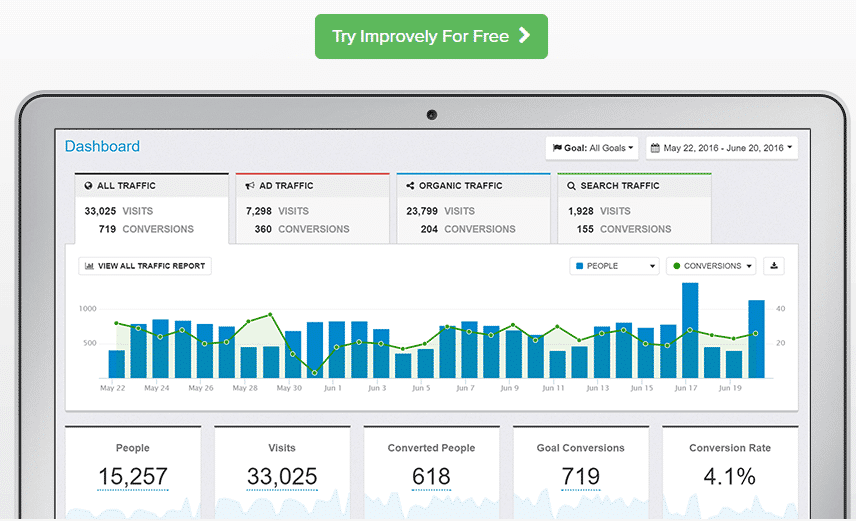
Task: Click the 360 conversions figure
Action: click(263, 229)
